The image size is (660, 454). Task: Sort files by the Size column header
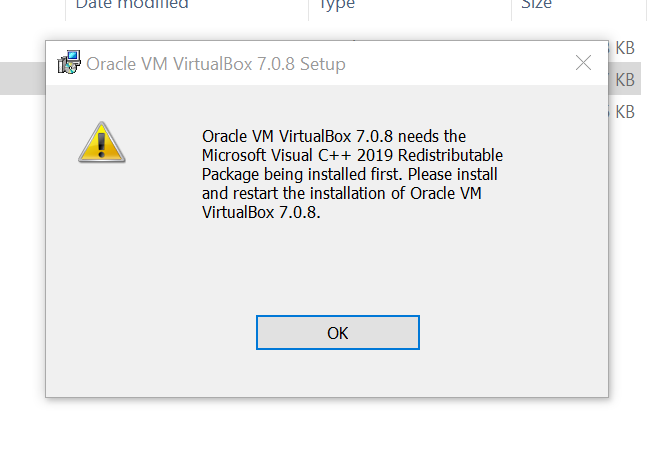tap(536, 4)
